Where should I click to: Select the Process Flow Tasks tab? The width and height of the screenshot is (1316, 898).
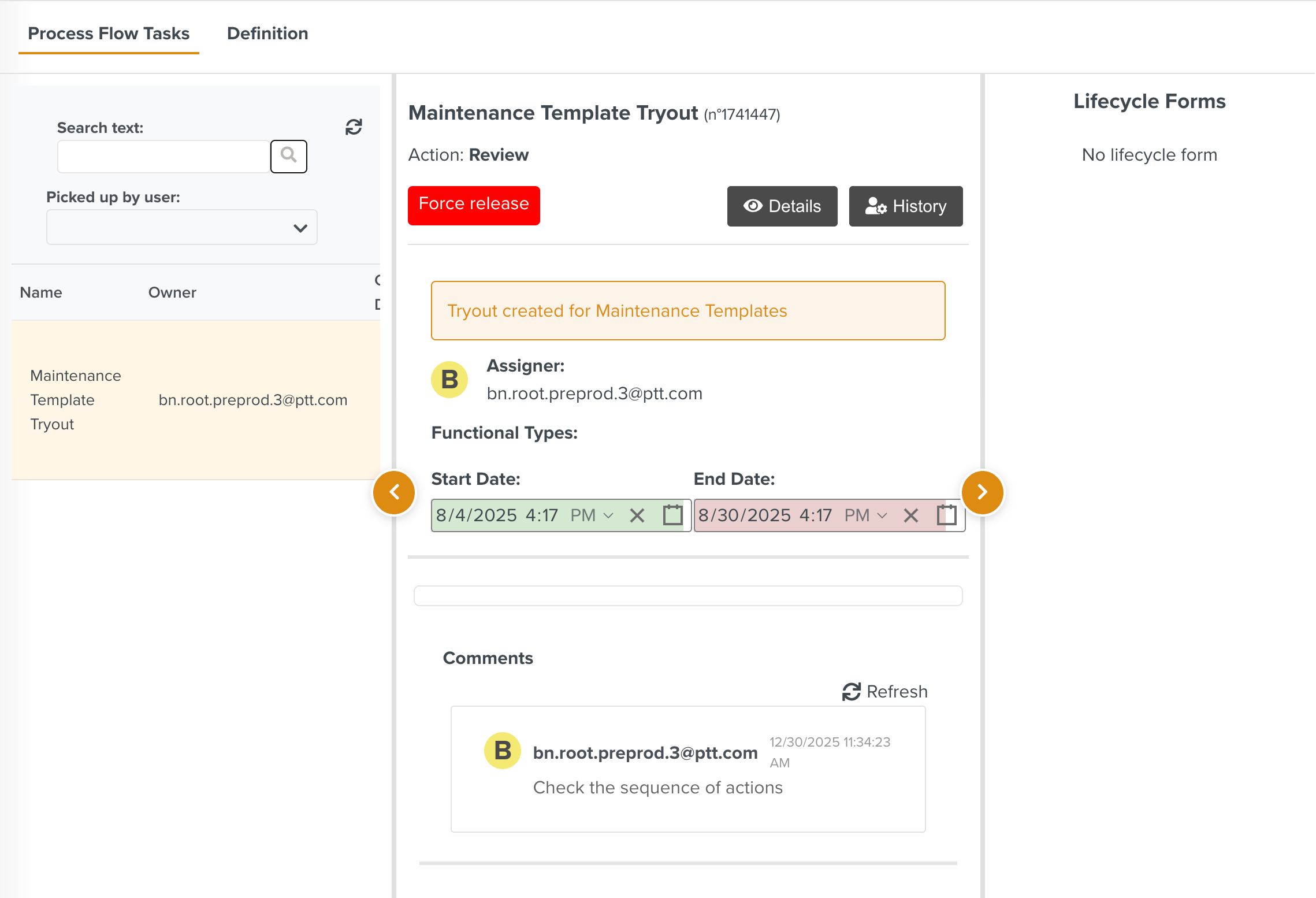coord(109,34)
